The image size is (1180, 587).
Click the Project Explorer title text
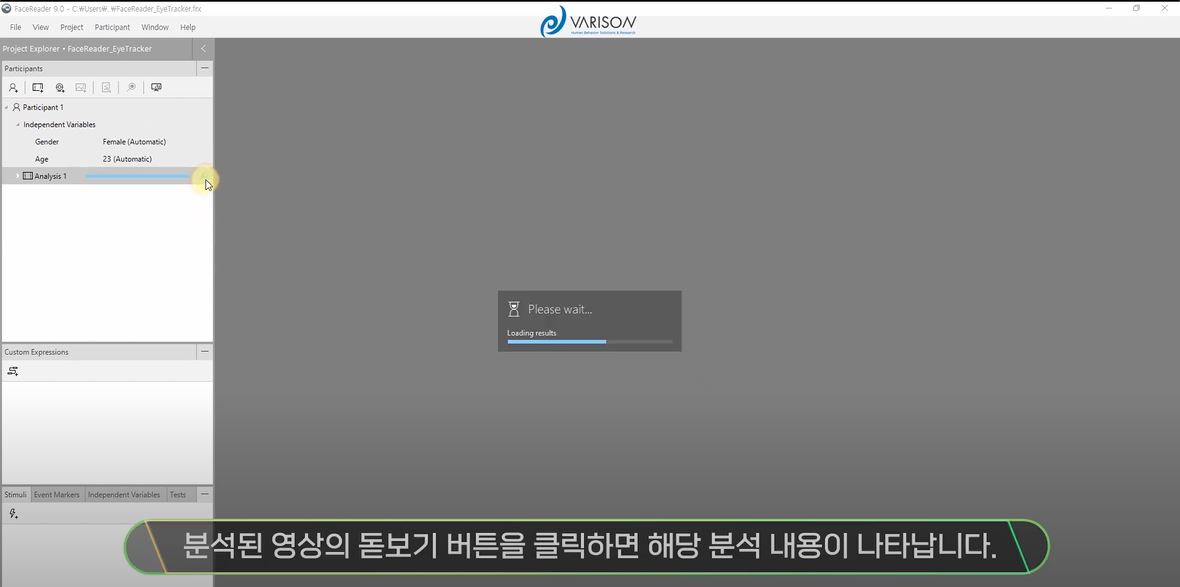pyautogui.click(x=77, y=49)
